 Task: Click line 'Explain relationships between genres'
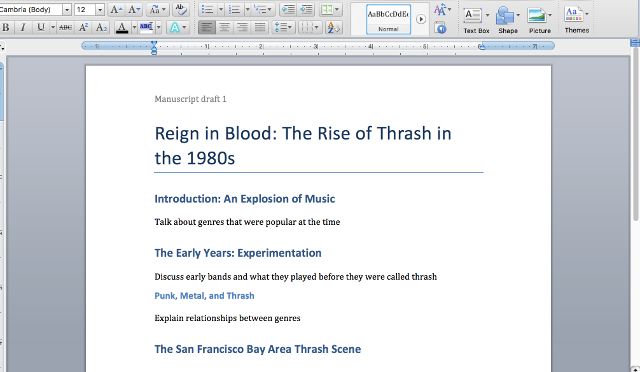227,318
